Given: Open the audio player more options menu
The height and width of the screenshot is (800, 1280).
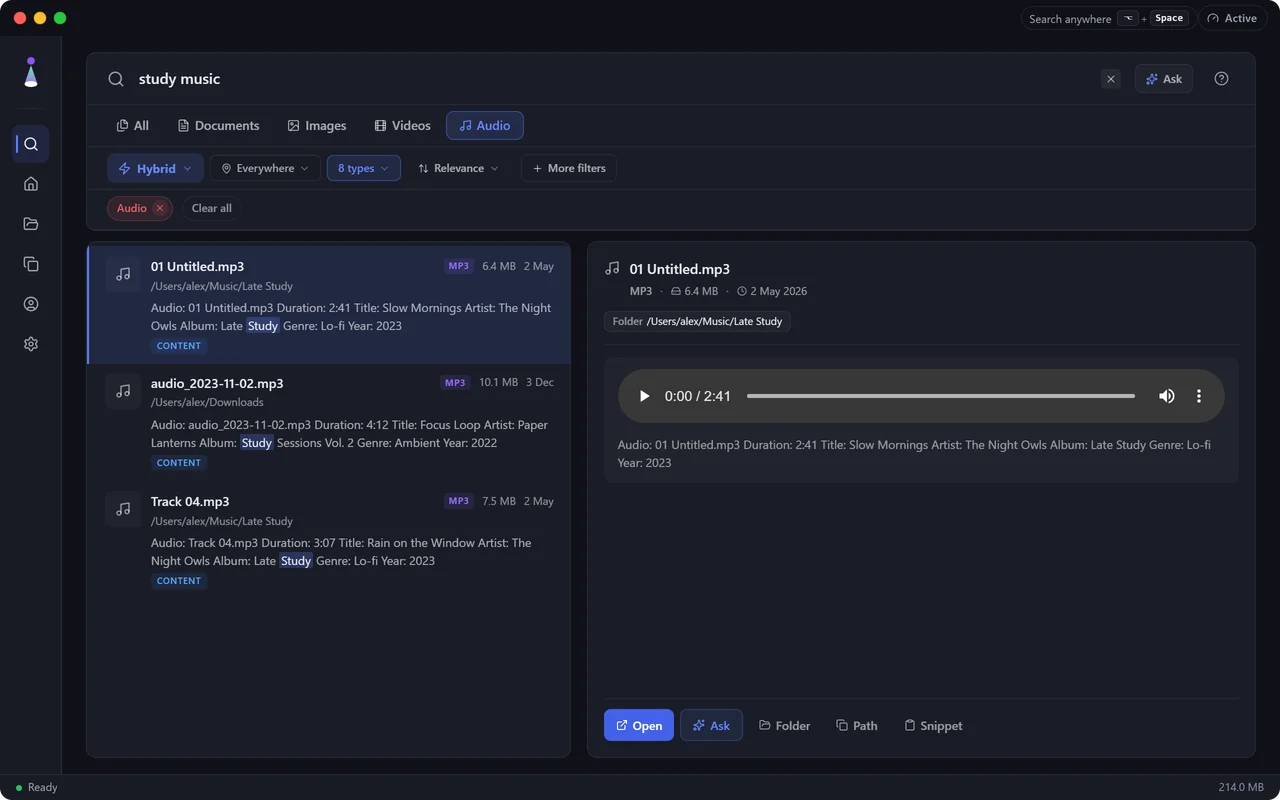Looking at the screenshot, I should pyautogui.click(x=1199, y=396).
